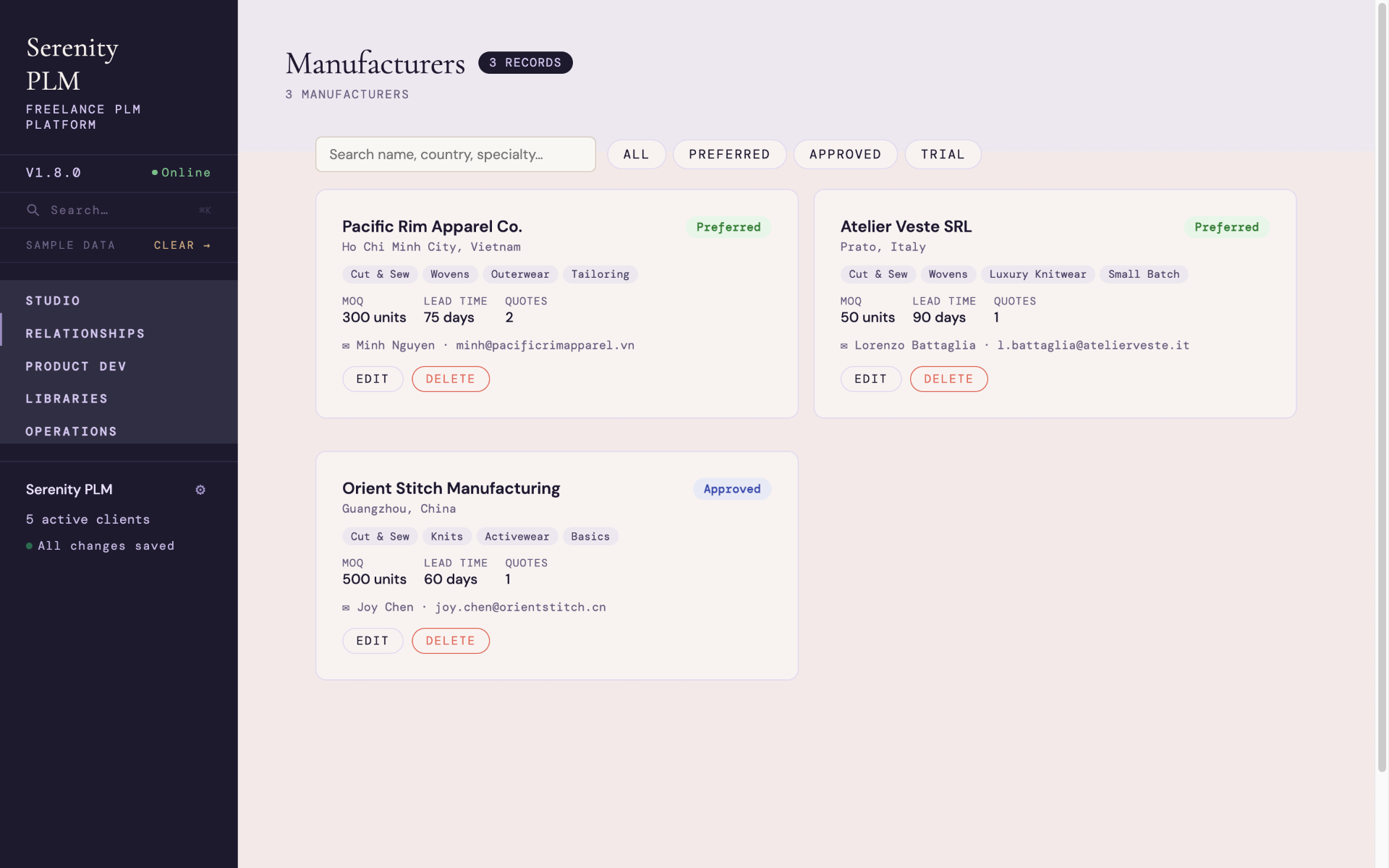Click Prato, Italy location text
This screenshot has height=868, width=1389.
tap(883, 247)
